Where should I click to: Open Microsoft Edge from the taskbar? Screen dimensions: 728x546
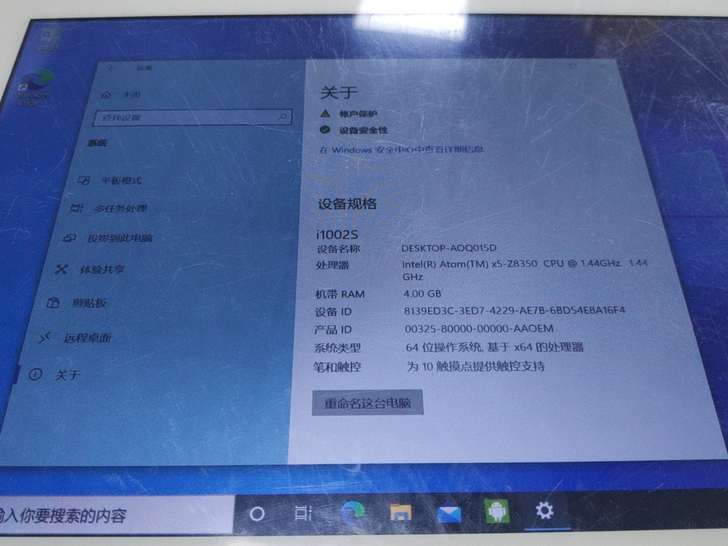[x=352, y=512]
